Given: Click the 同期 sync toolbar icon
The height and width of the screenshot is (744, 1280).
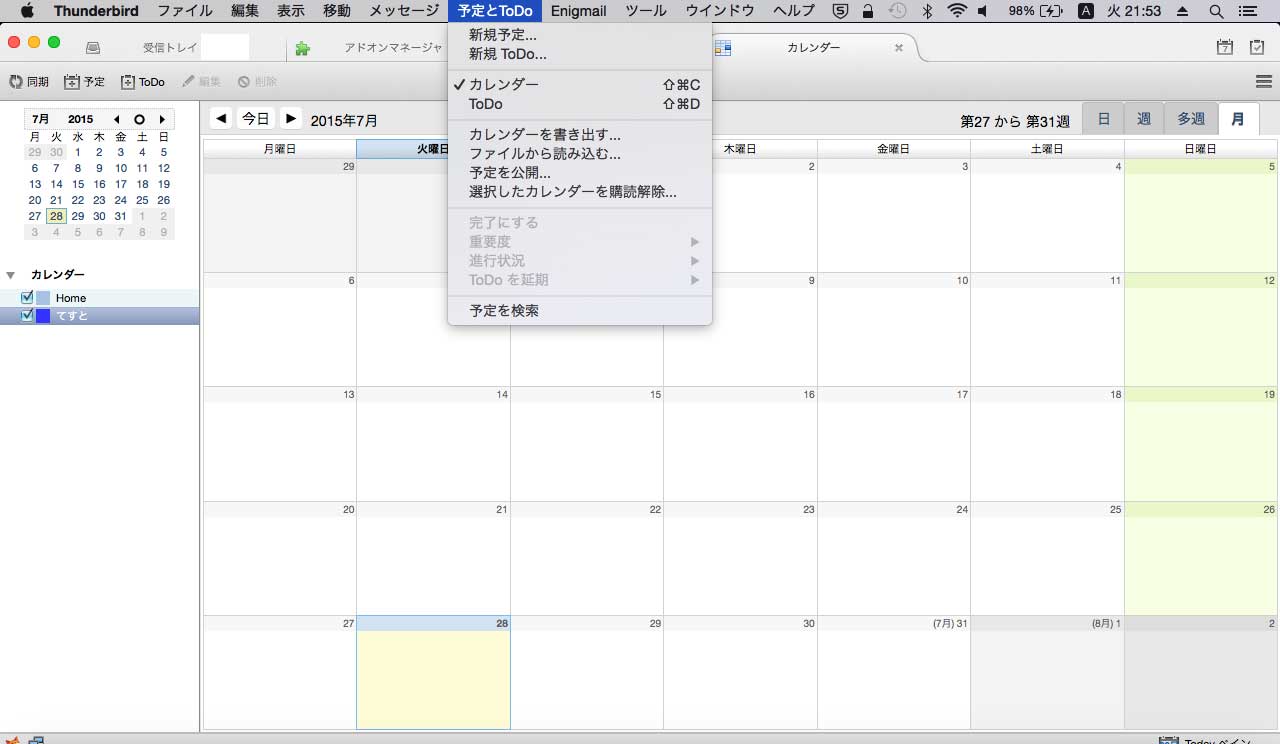Looking at the screenshot, I should click(16, 82).
